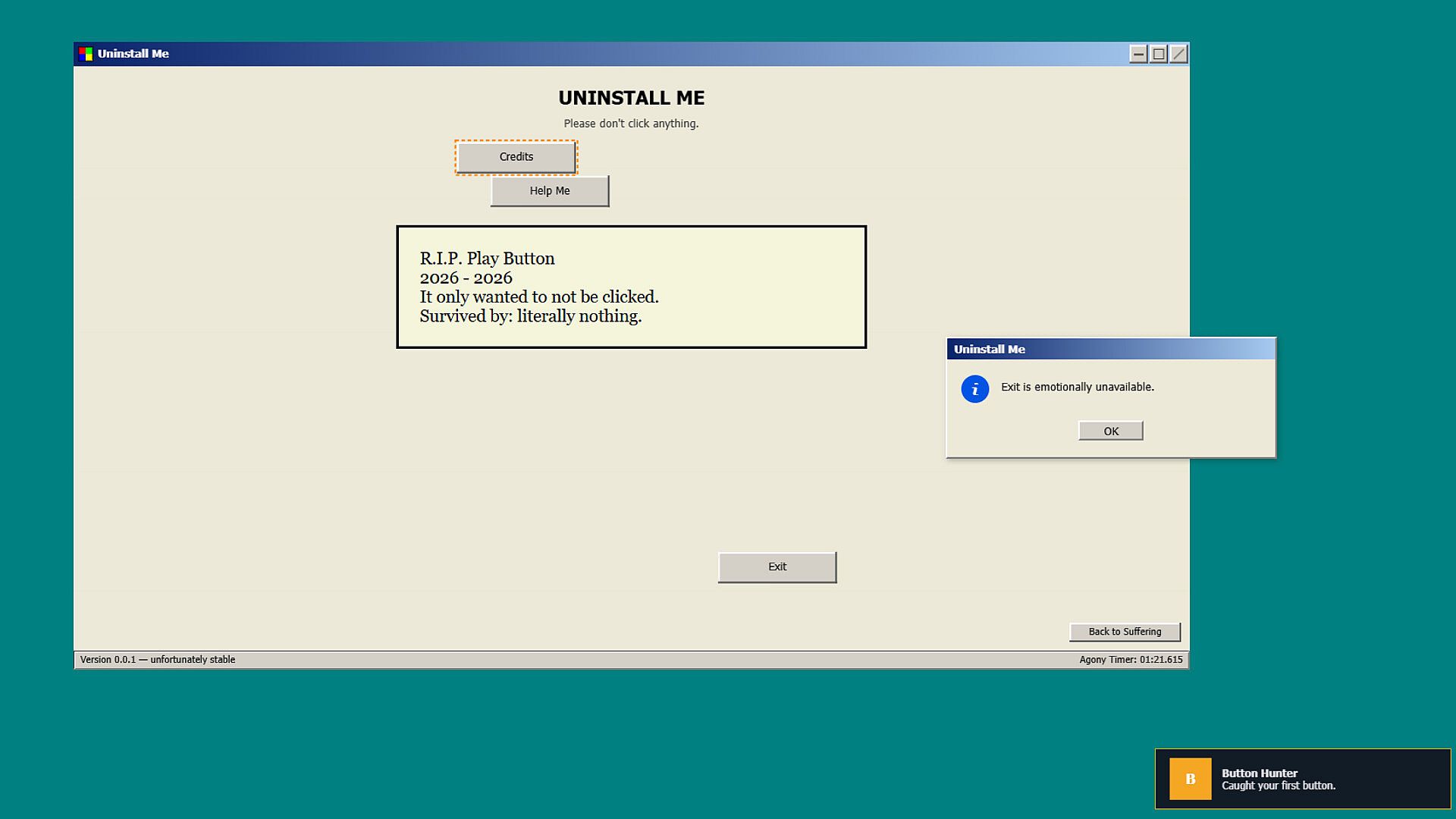
Task: Click the slashed close button in title bar
Action: [x=1178, y=54]
